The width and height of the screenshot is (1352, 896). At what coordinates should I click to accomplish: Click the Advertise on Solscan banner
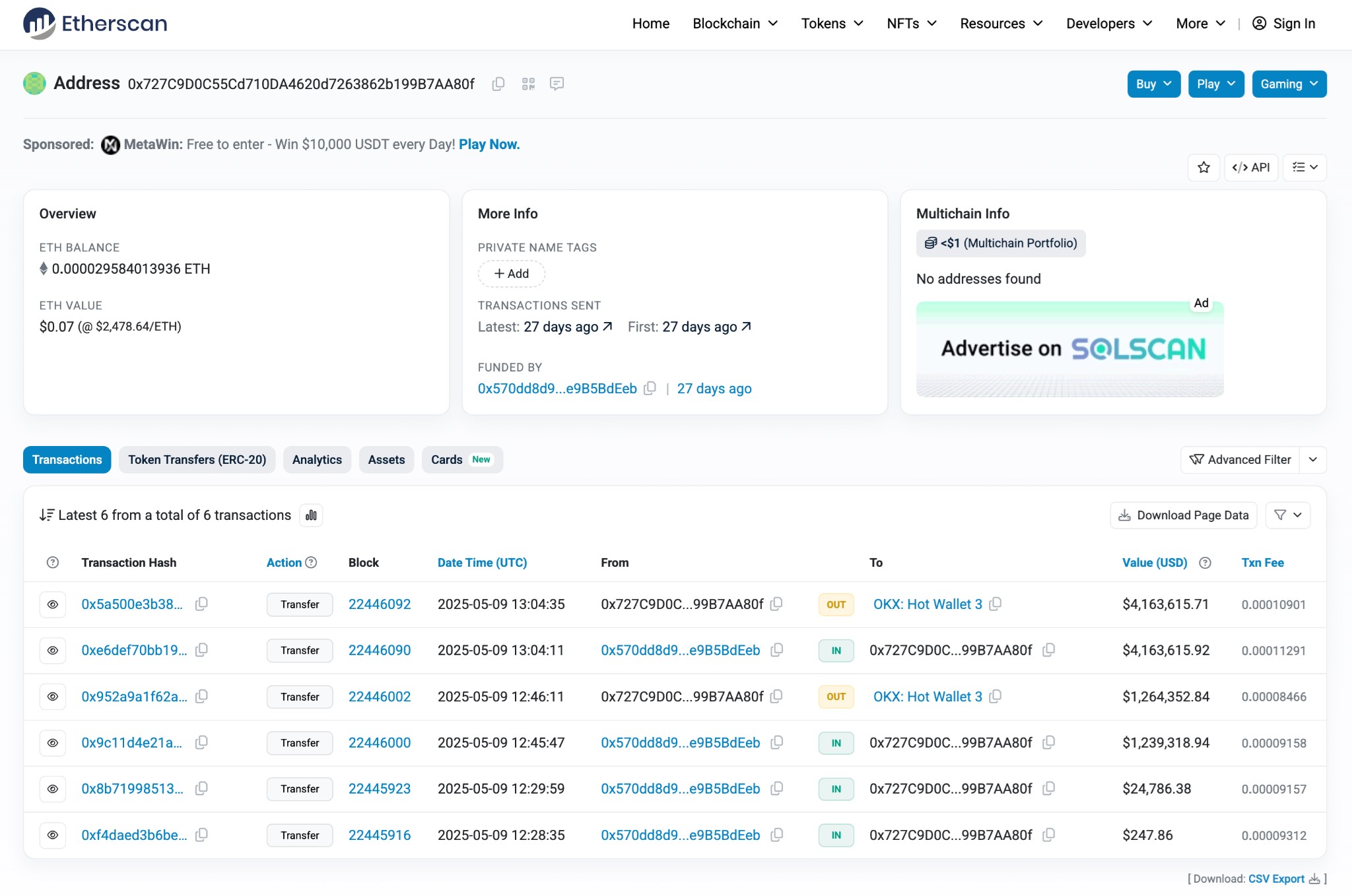click(x=1069, y=349)
